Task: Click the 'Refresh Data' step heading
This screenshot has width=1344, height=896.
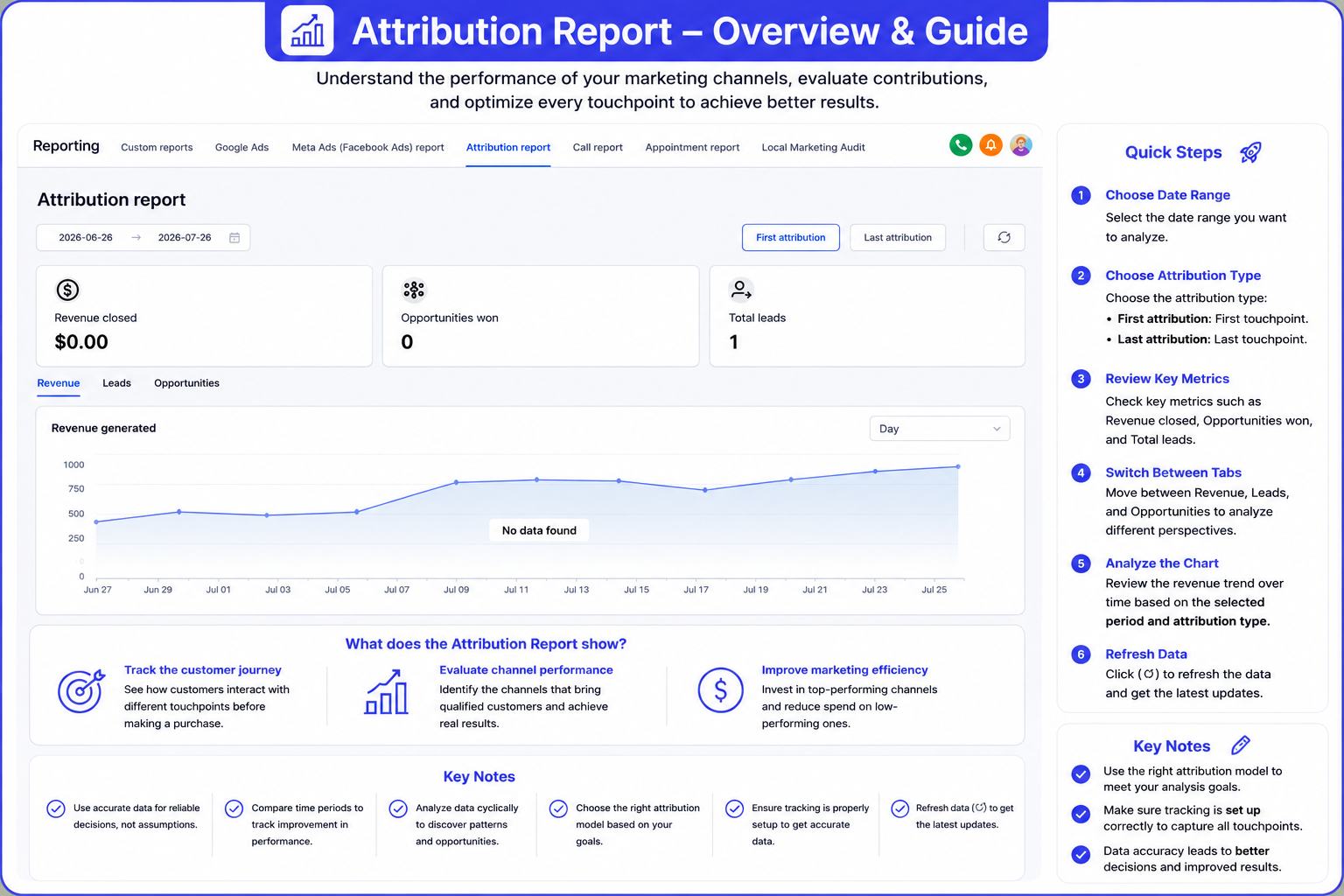Action: (1146, 654)
